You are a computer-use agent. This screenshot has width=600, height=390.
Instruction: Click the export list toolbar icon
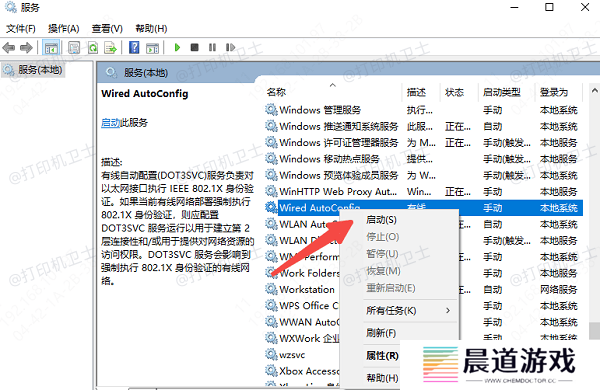tap(110, 48)
